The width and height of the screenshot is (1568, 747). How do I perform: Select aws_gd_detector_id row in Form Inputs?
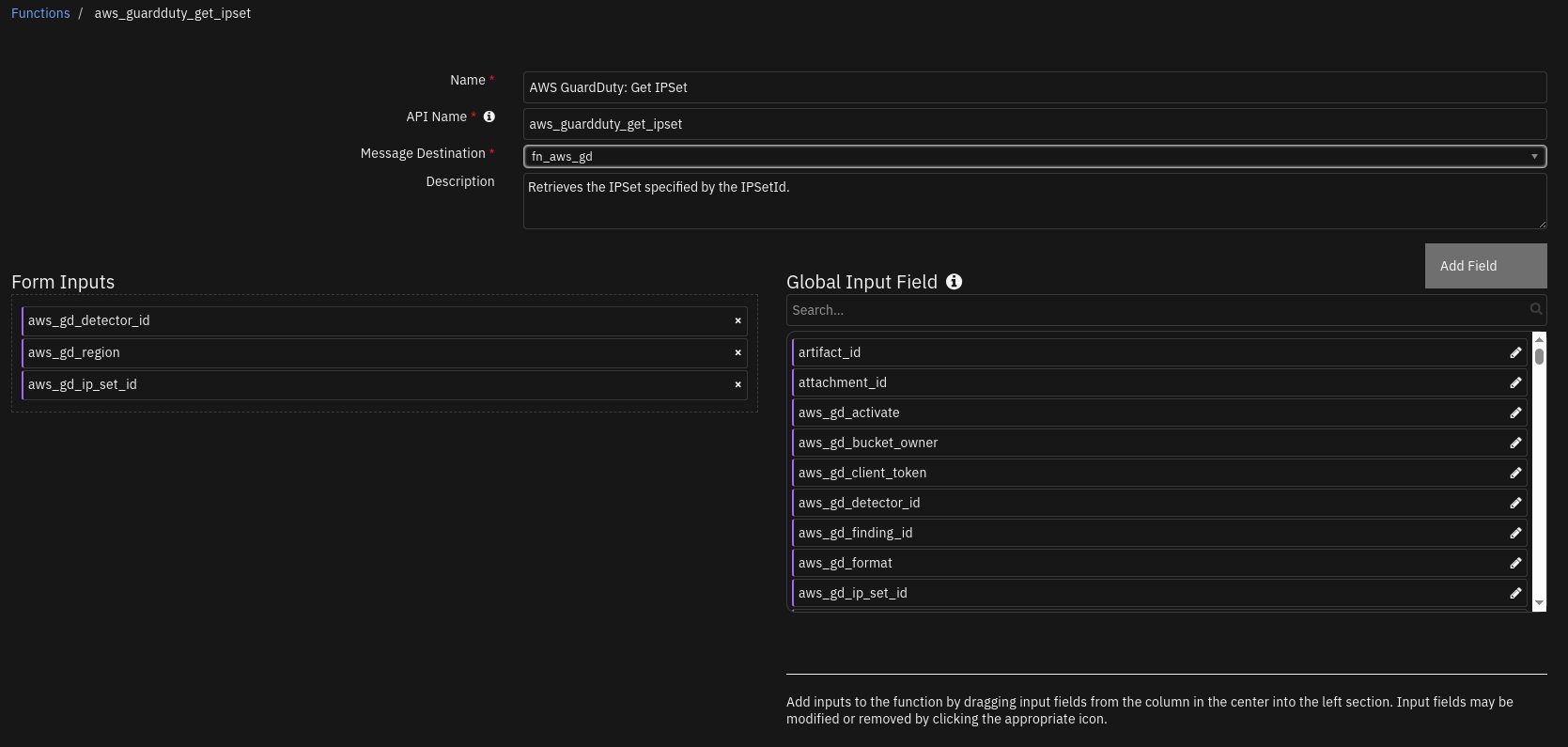384,320
